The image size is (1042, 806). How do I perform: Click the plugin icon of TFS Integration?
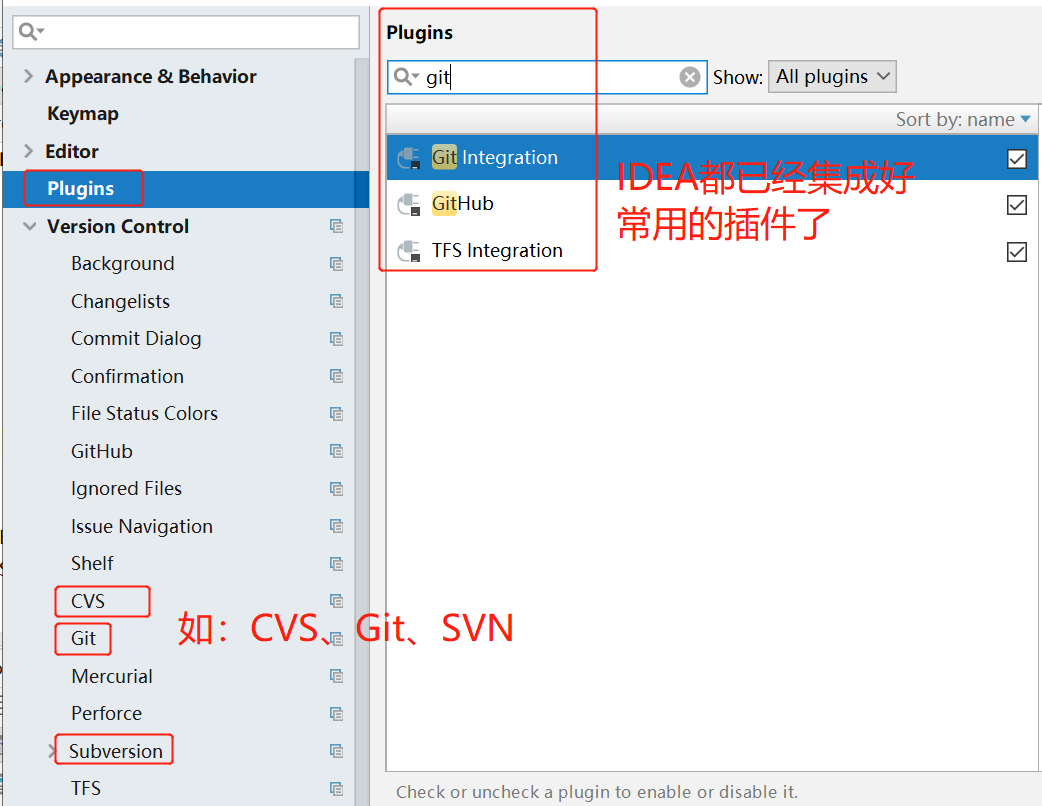[409, 251]
